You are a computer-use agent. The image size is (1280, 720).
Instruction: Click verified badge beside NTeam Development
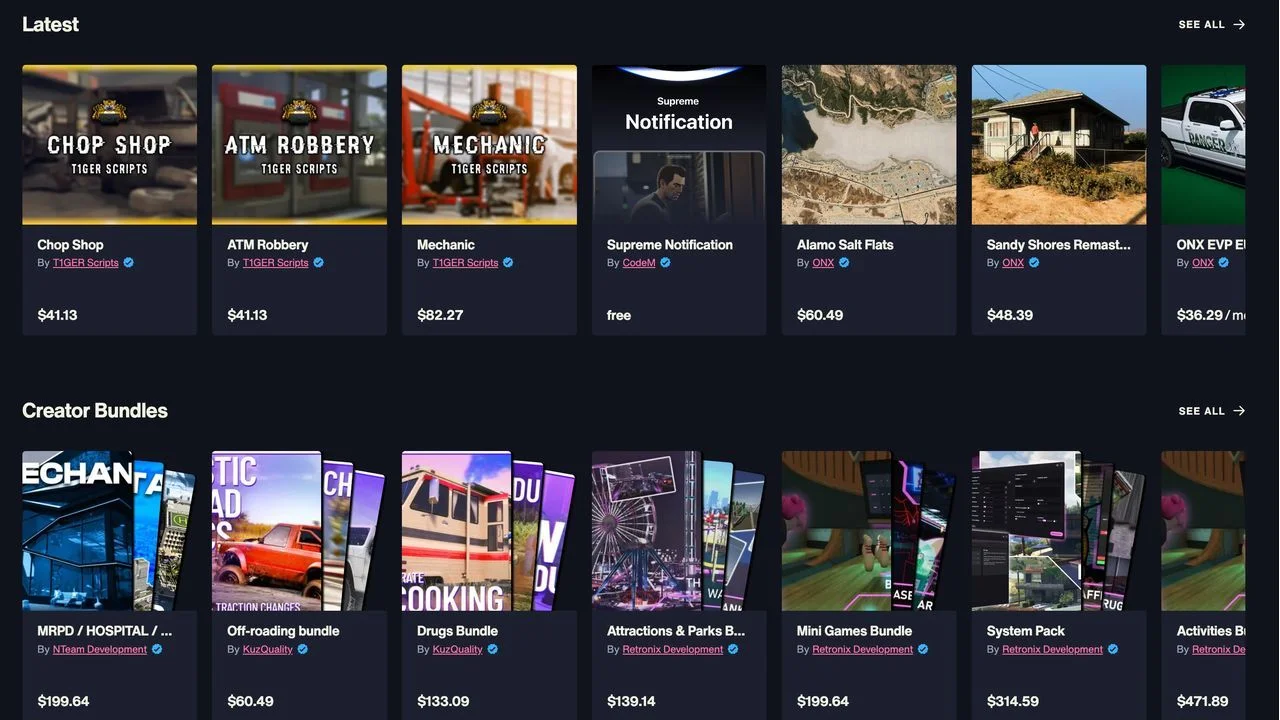[157, 649]
